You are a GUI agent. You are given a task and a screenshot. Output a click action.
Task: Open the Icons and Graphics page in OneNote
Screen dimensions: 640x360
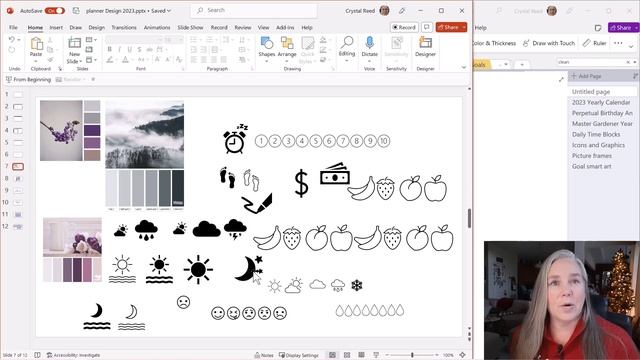click(x=598, y=145)
